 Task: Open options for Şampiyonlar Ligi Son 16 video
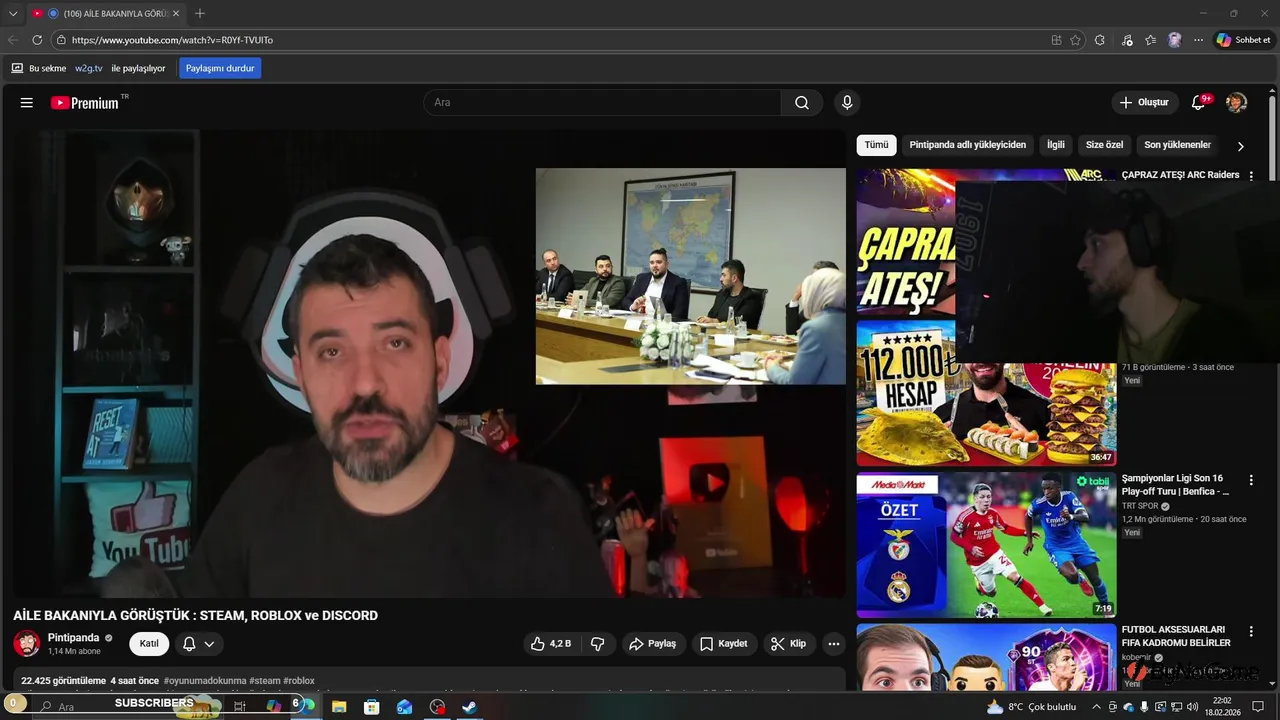tap(1250, 480)
